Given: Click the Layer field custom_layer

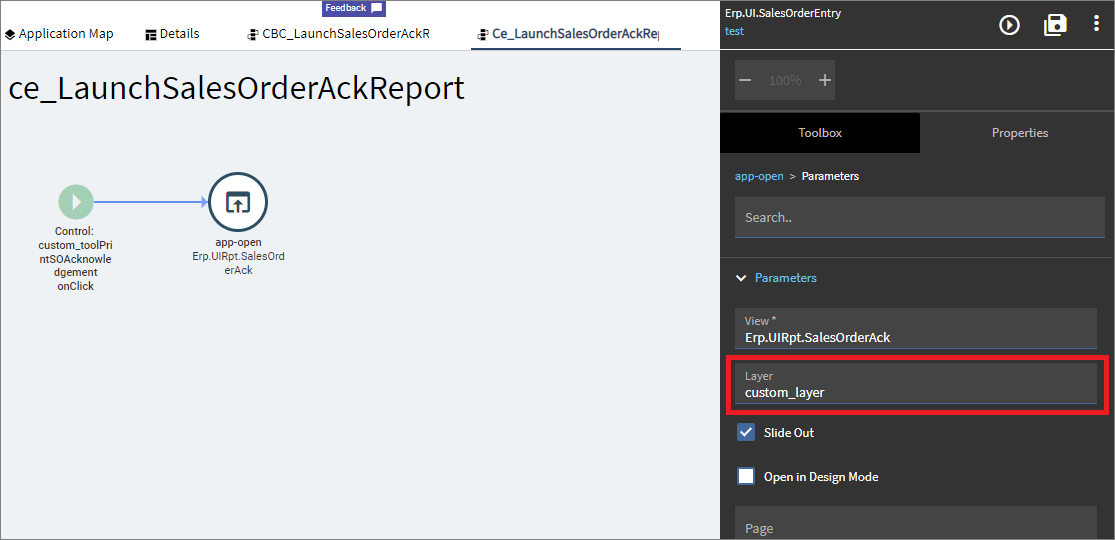Looking at the screenshot, I should coord(916,383).
